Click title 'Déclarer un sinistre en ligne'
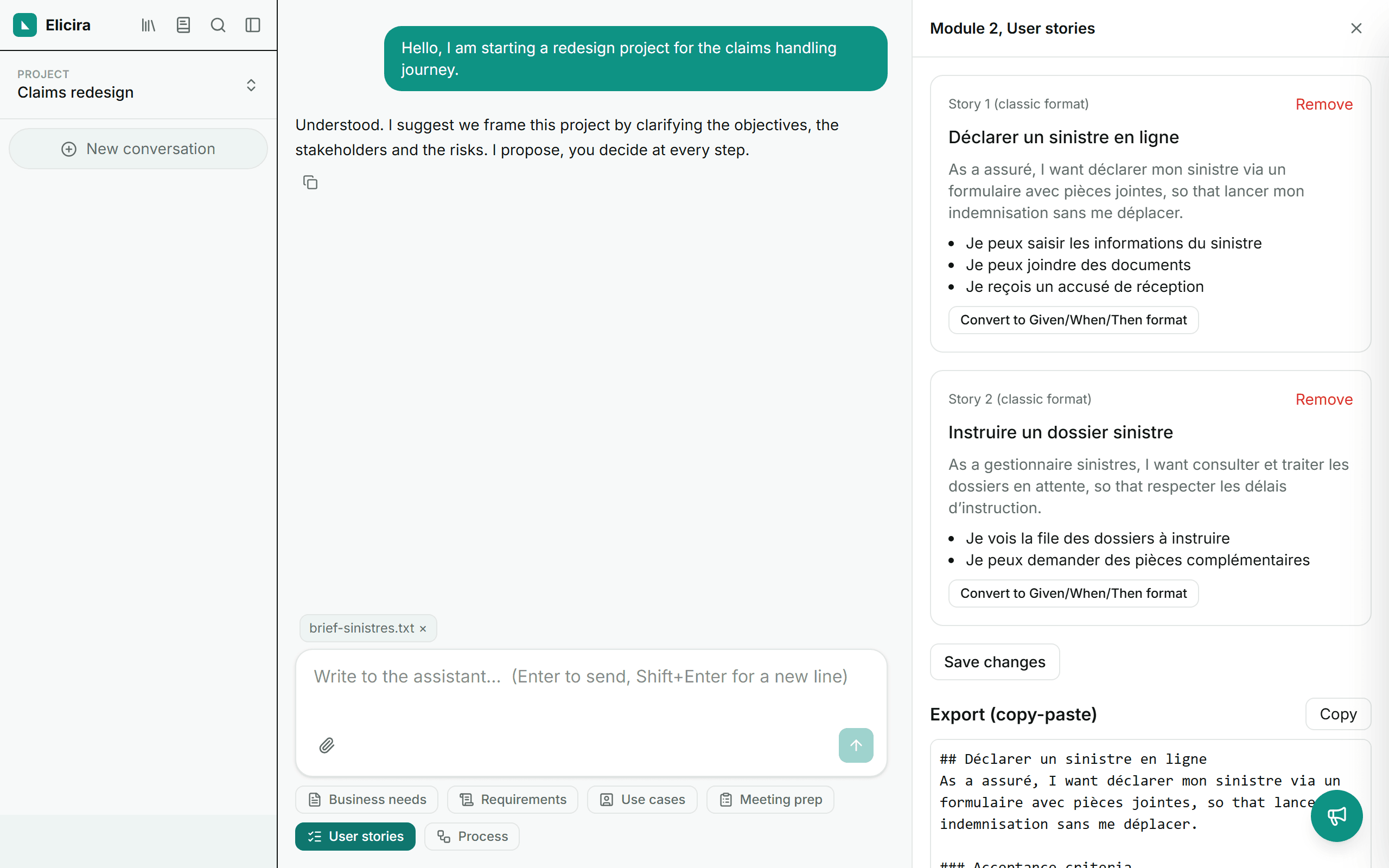1389x868 pixels. 1063,137
